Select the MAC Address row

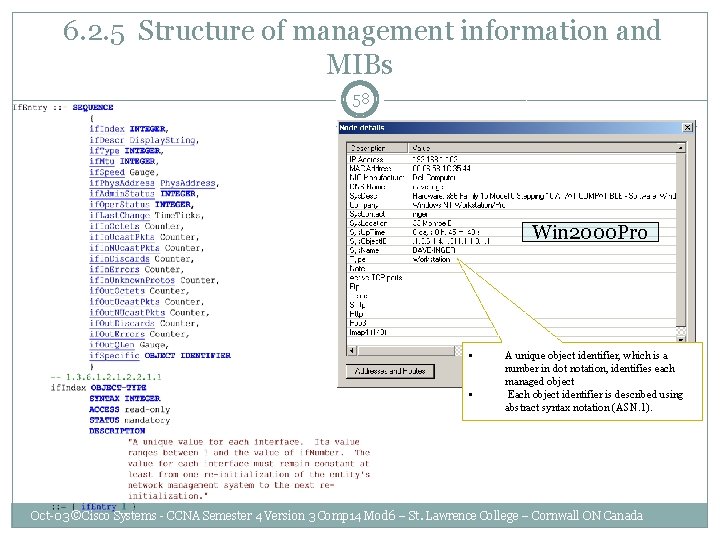[512, 169]
